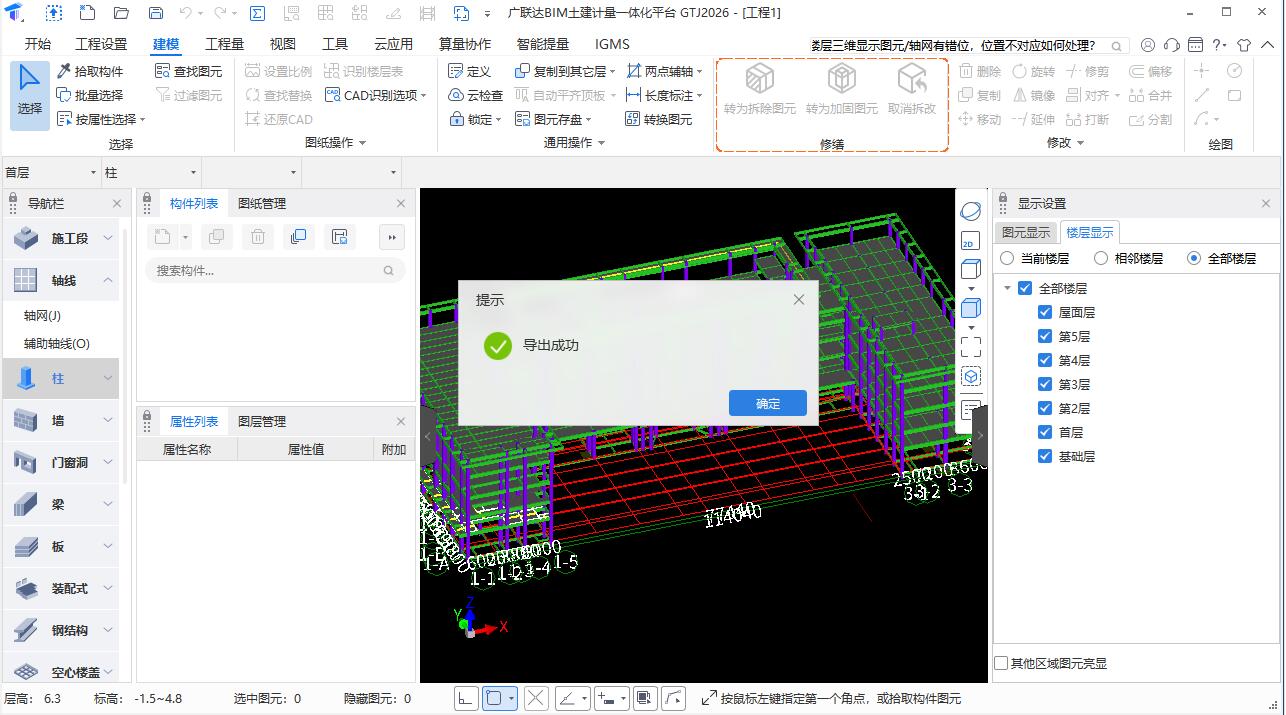Click 拾取构件 pick component tool
This screenshot has width=1286, height=715.
90,71
